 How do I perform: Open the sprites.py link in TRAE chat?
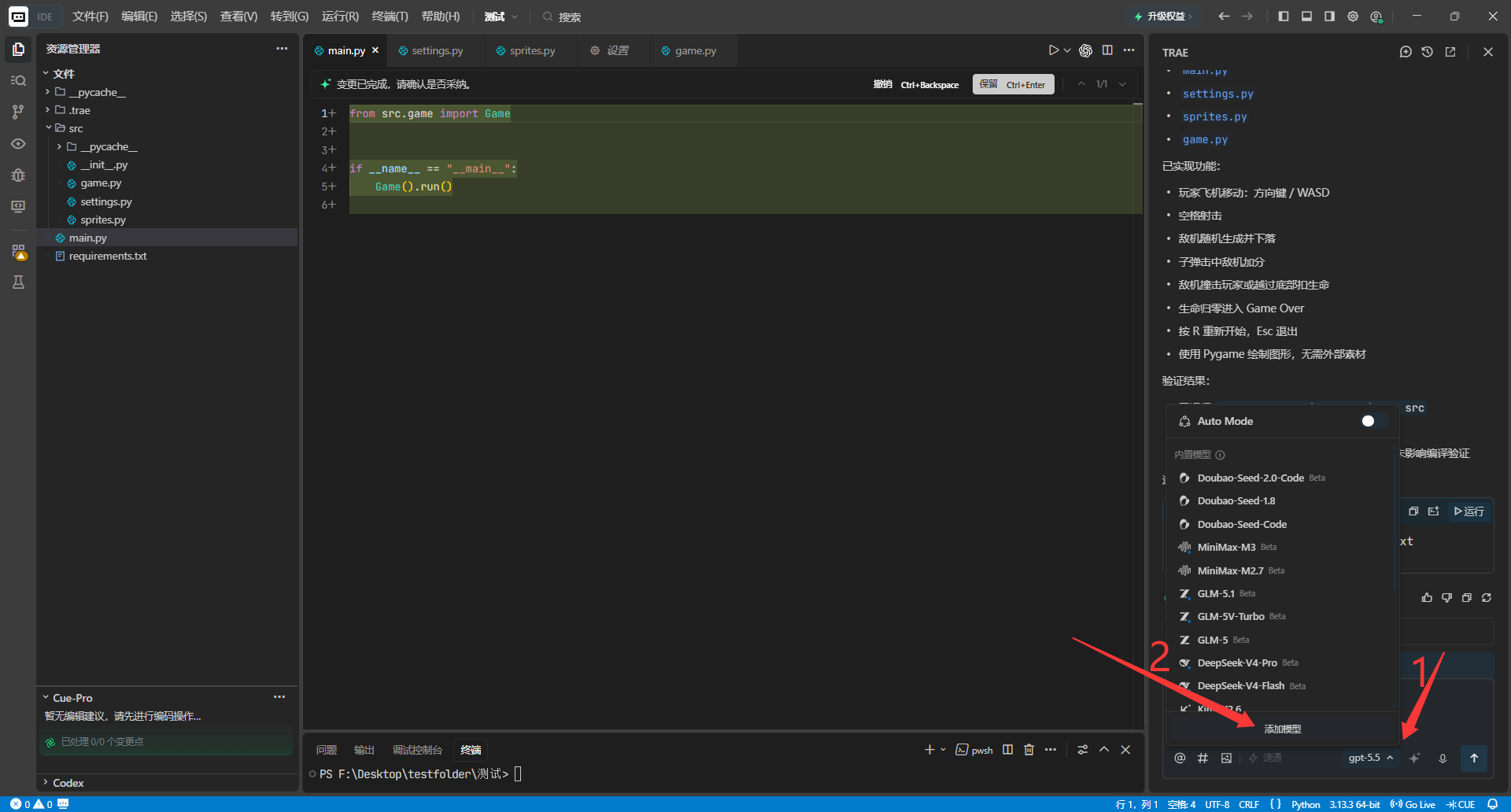1214,116
